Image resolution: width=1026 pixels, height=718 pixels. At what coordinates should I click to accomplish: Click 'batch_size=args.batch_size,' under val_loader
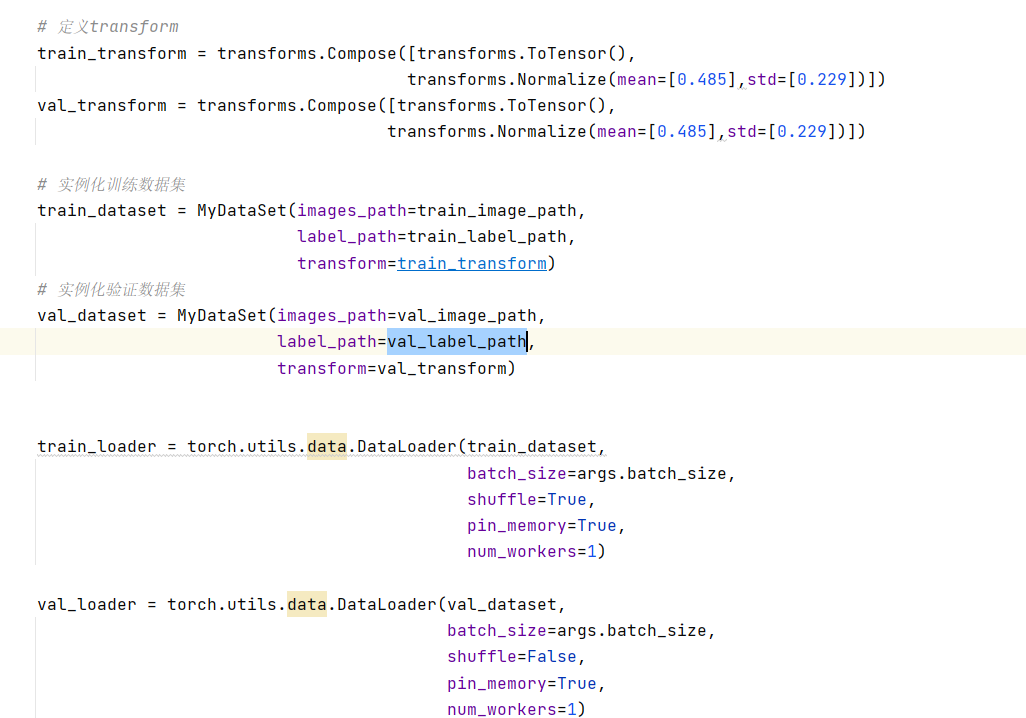tap(582, 631)
